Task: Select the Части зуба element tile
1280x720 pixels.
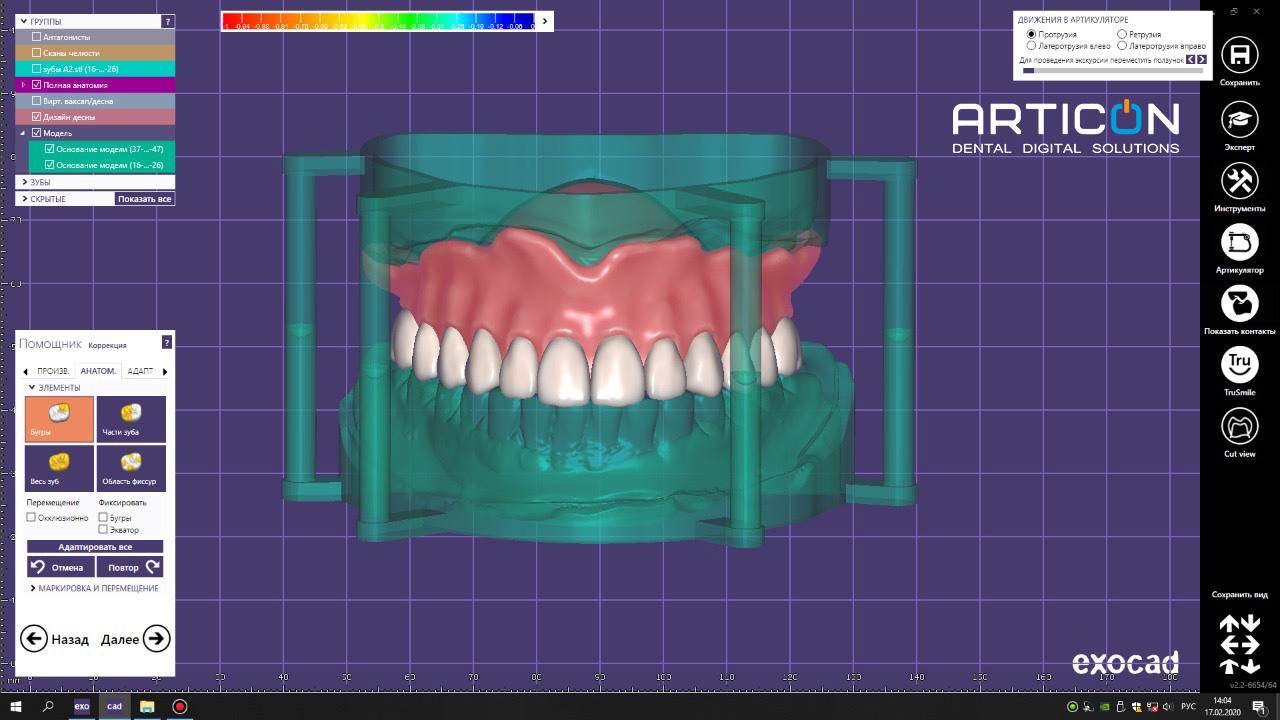Action: (131, 419)
